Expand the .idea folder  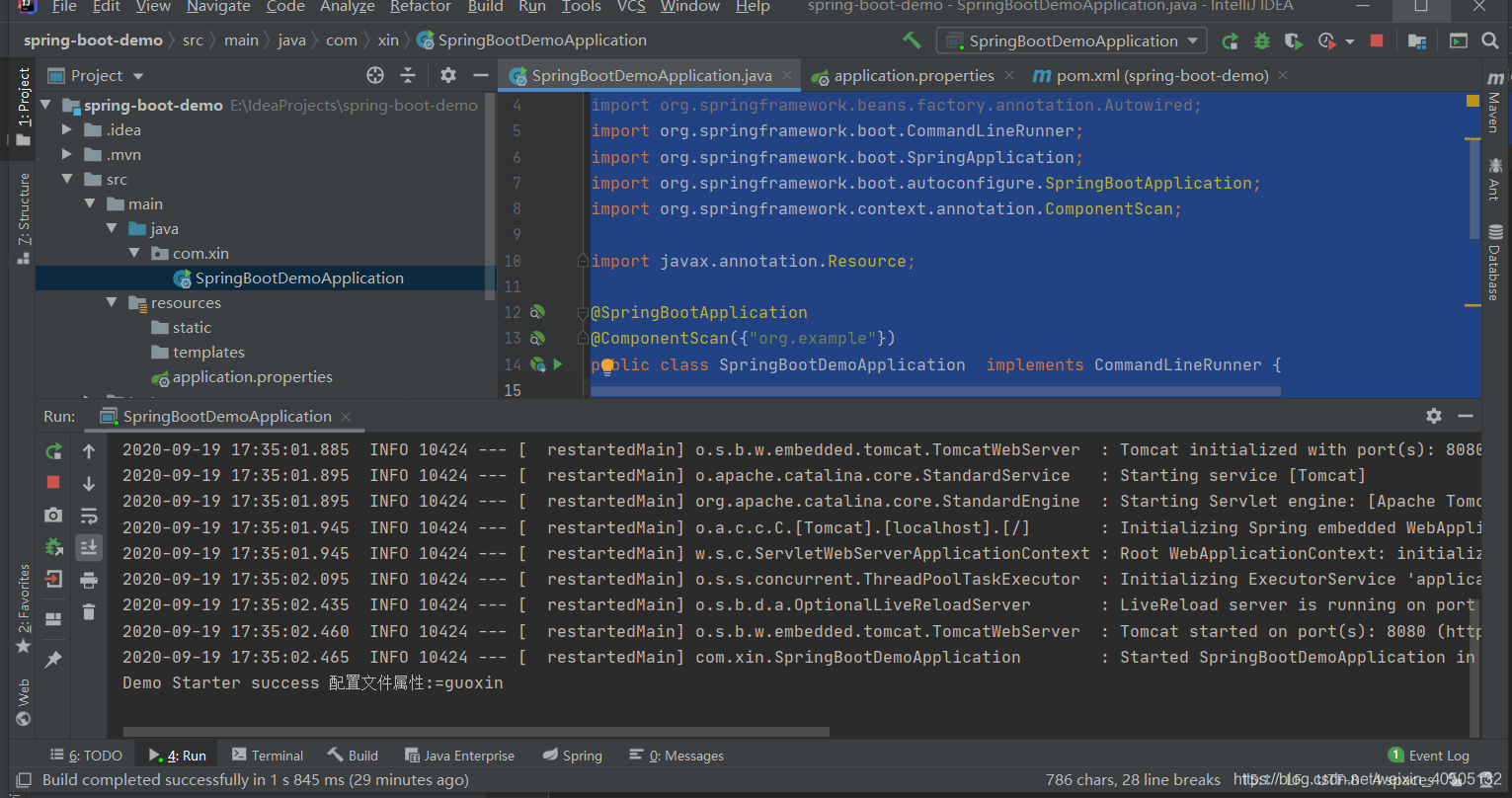point(66,129)
